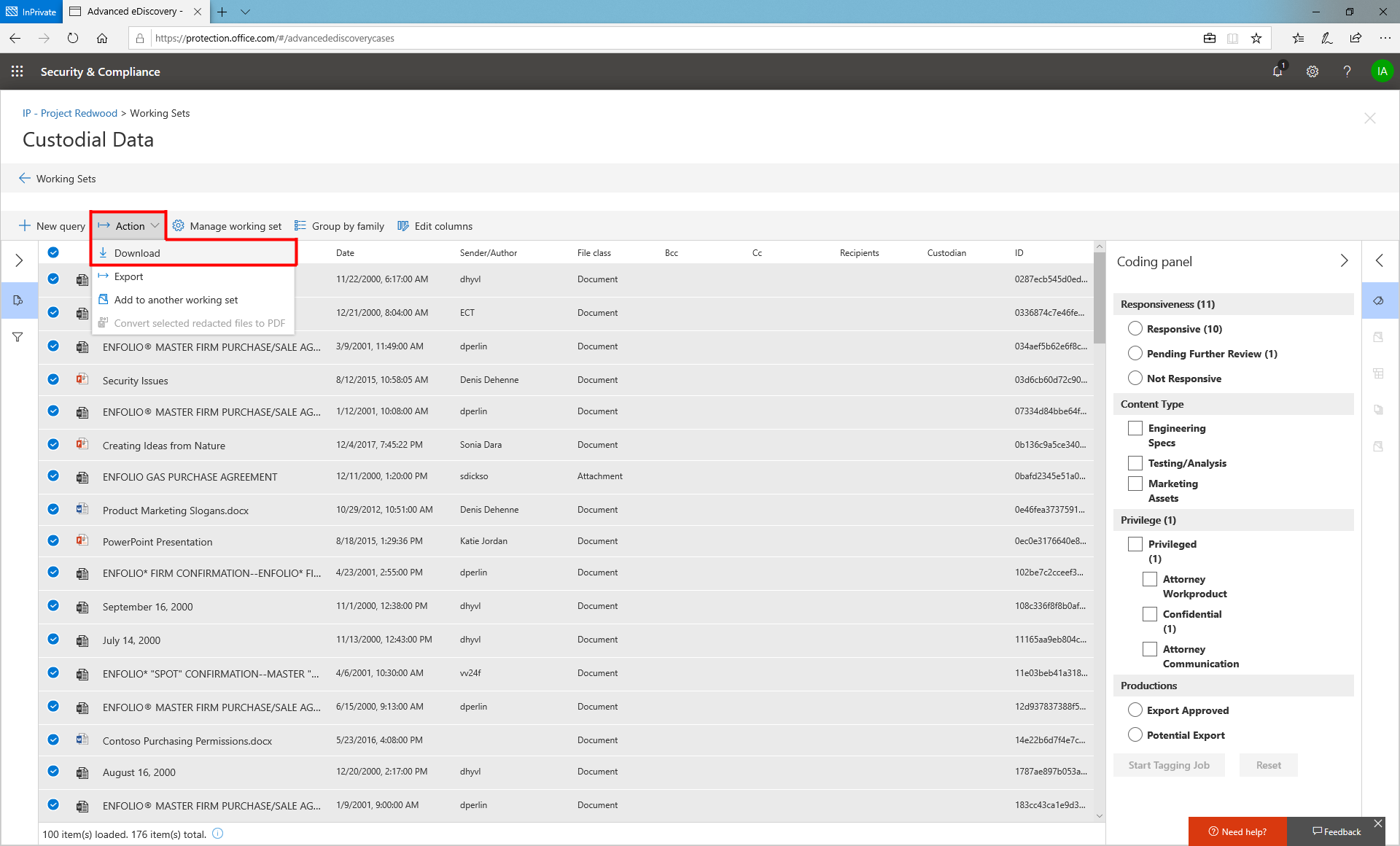
Task: Open the settings gear in header
Action: (1312, 71)
